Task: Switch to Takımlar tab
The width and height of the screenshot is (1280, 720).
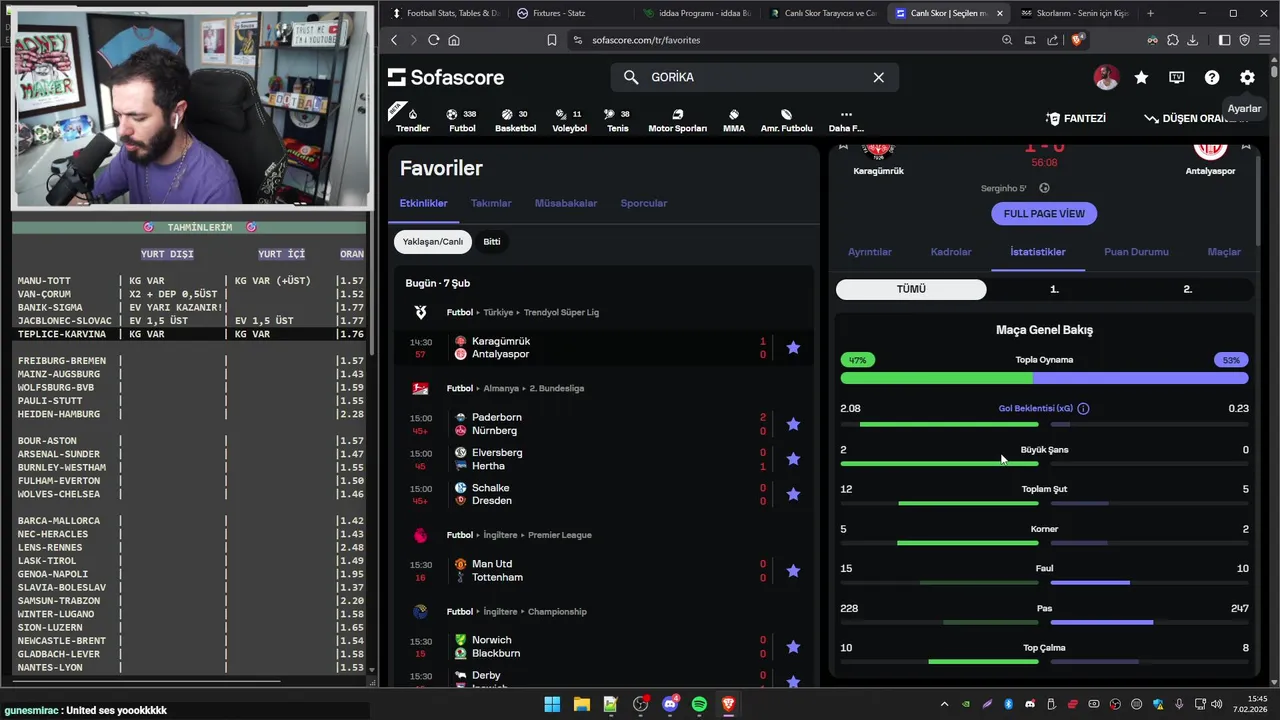Action: pos(491,203)
